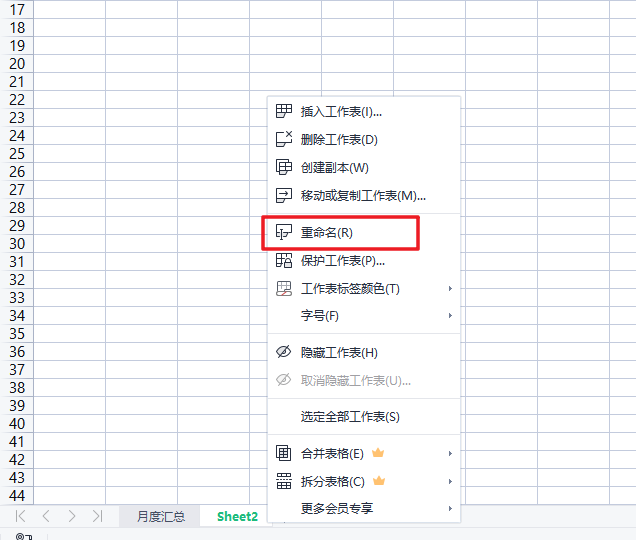
Task: Click the Merge Tables icon
Action: pos(284,453)
